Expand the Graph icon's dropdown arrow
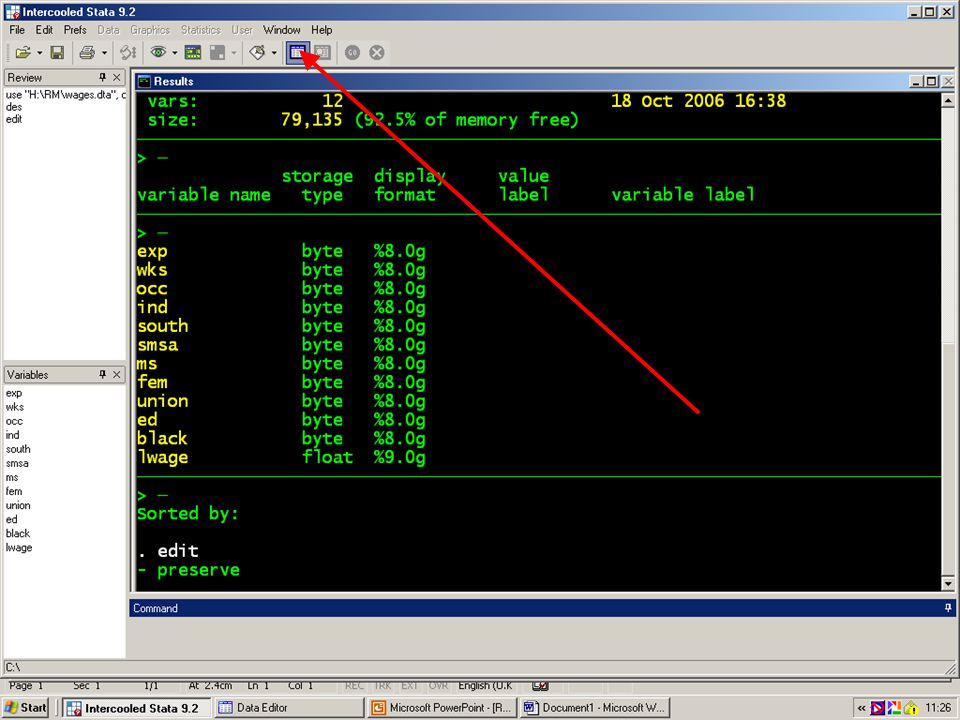The height and width of the screenshot is (720, 960). [x=234, y=53]
